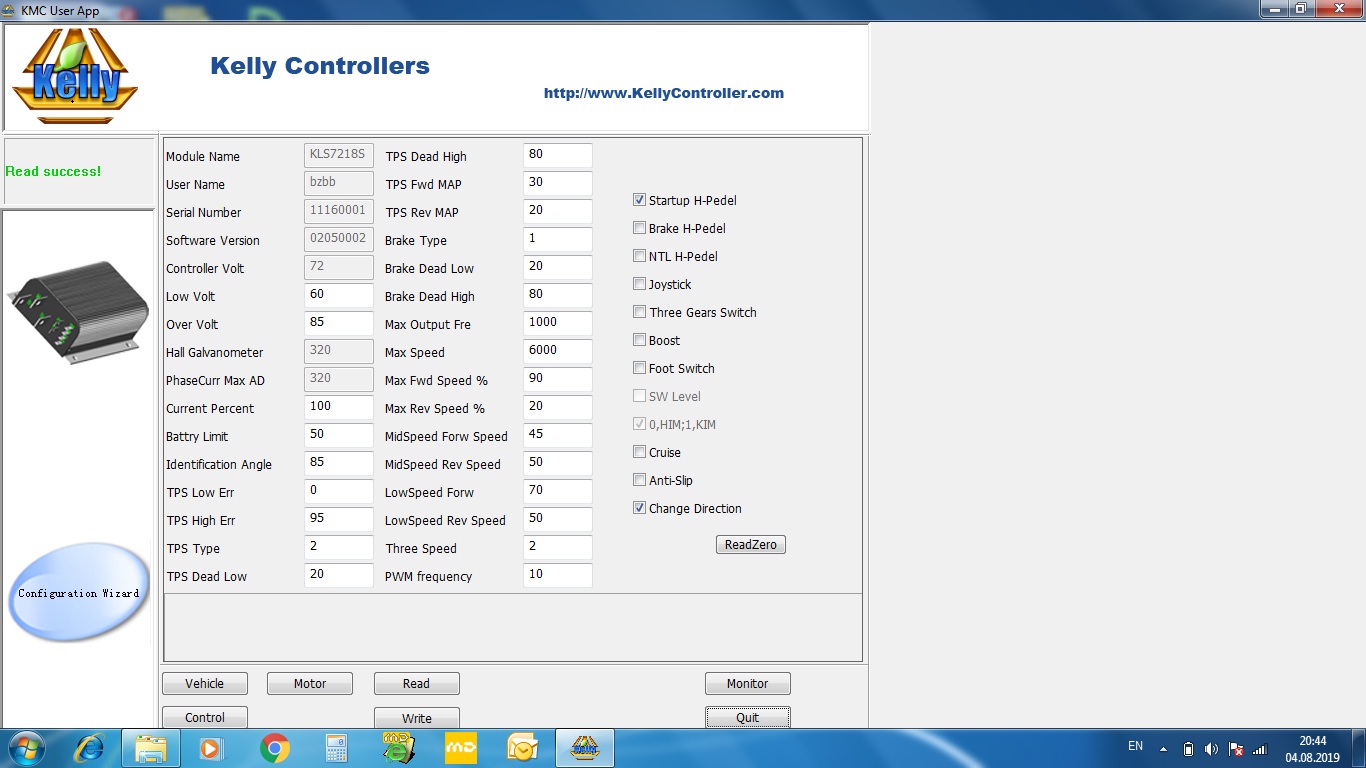The width and height of the screenshot is (1366, 768).
Task: Open the Configuration Wizard oval button
Action: tap(79, 593)
